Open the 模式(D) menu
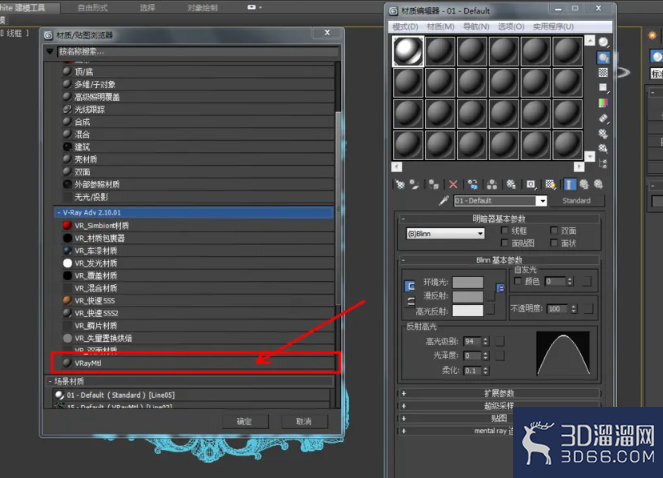Image resolution: width=663 pixels, height=478 pixels. [x=405, y=27]
